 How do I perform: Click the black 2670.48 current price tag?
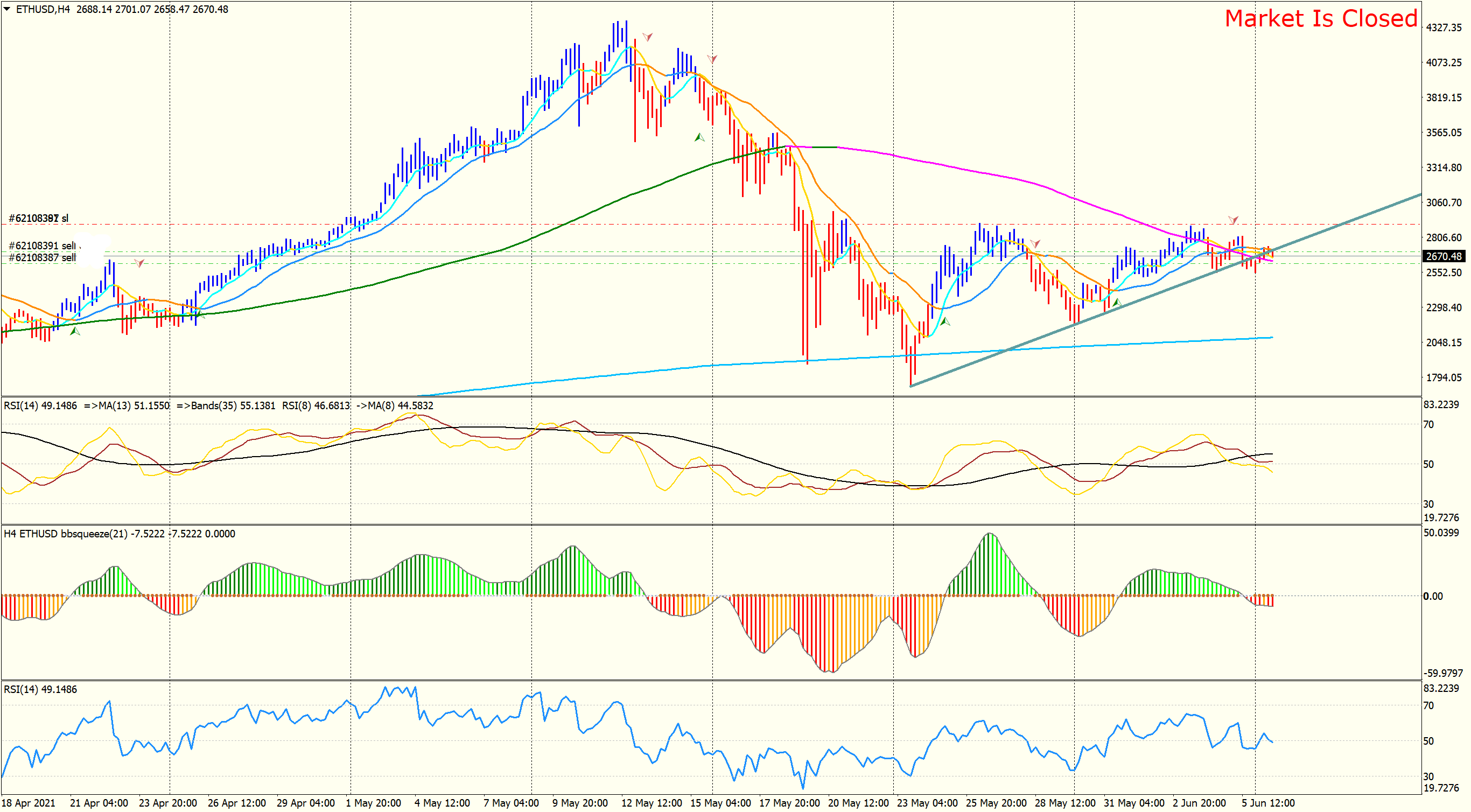tap(1444, 256)
